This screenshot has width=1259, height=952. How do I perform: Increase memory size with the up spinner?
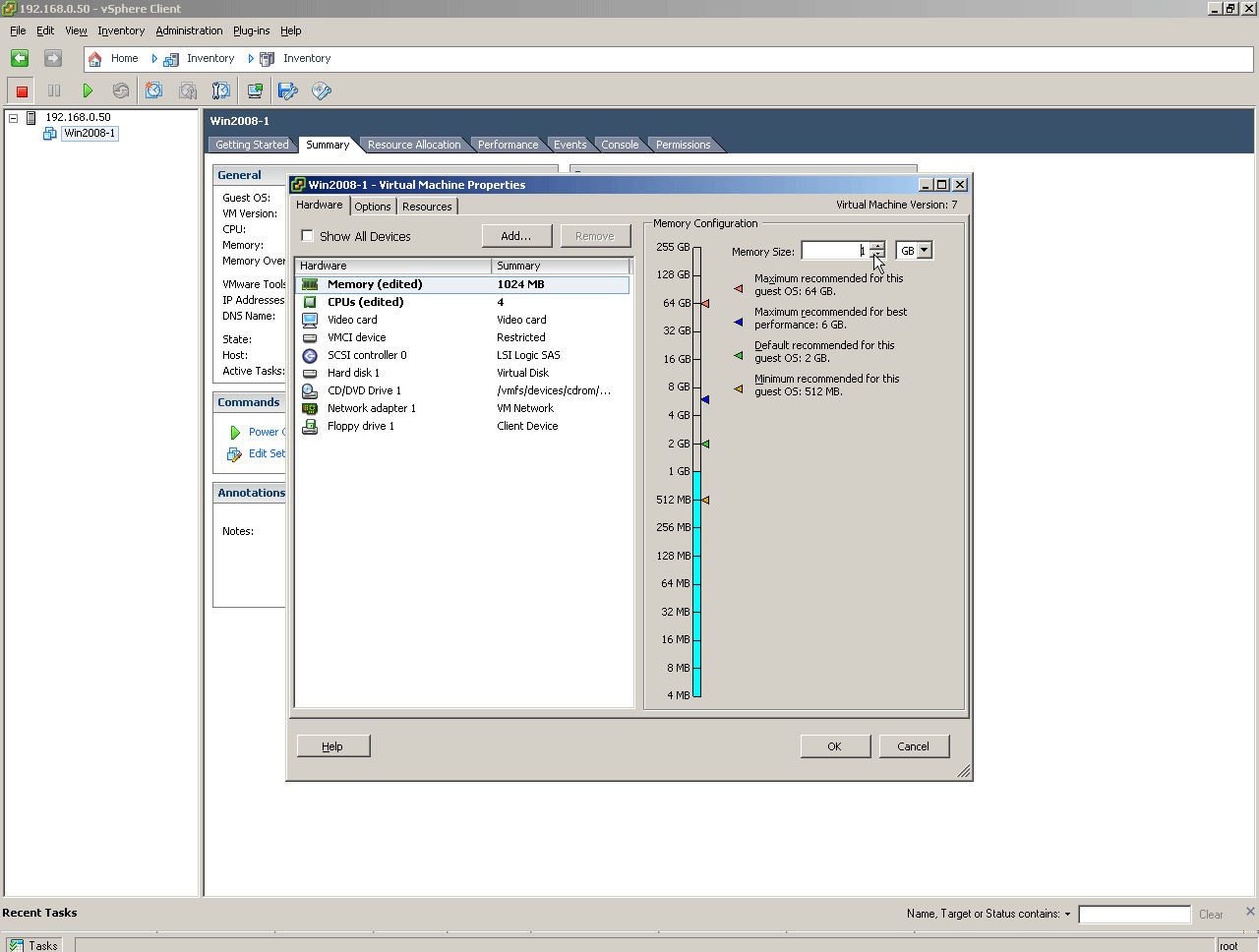click(877, 246)
